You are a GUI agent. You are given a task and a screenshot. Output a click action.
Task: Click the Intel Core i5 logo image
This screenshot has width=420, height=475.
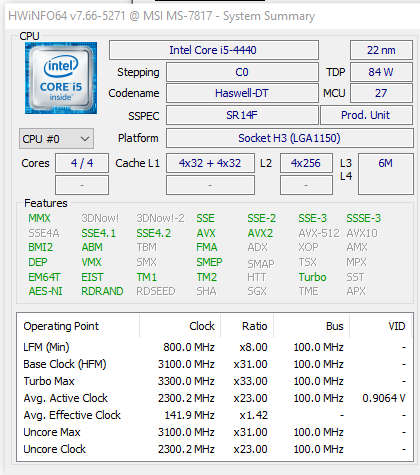coord(61,78)
